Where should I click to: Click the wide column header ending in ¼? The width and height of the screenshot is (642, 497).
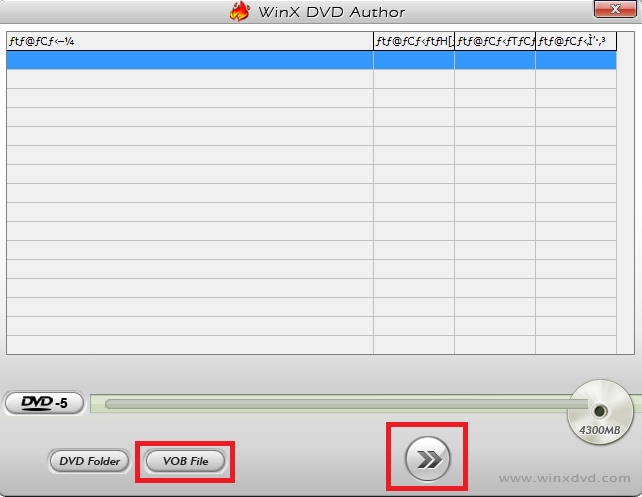[190, 41]
